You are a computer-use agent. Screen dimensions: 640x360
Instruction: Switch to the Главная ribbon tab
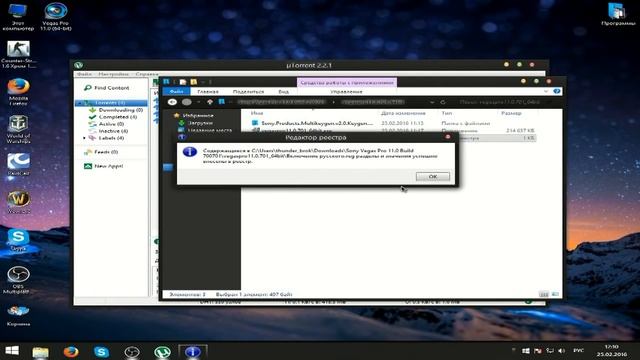(x=208, y=92)
